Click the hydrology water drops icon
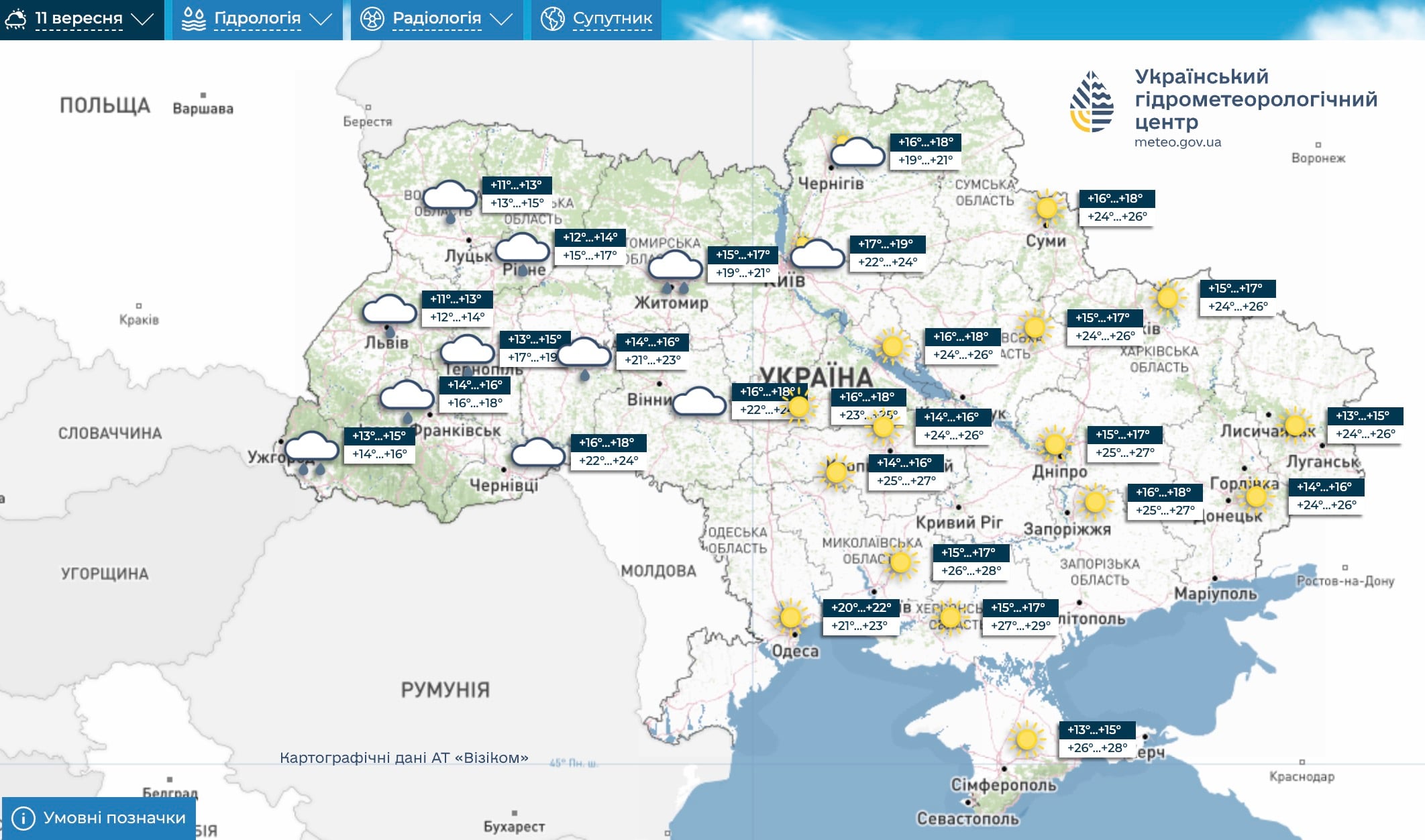Viewport: 1425px width, 840px height. pos(194,19)
